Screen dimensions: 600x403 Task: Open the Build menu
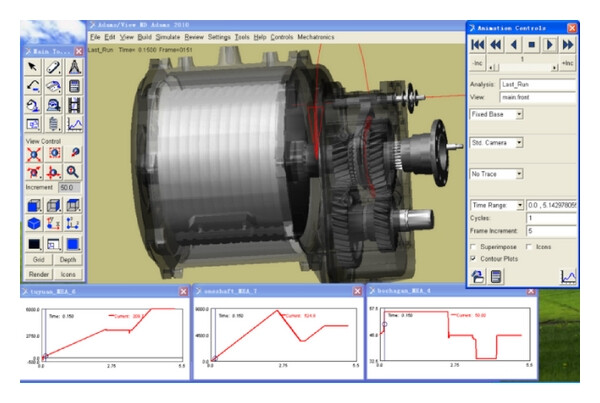[145, 37]
